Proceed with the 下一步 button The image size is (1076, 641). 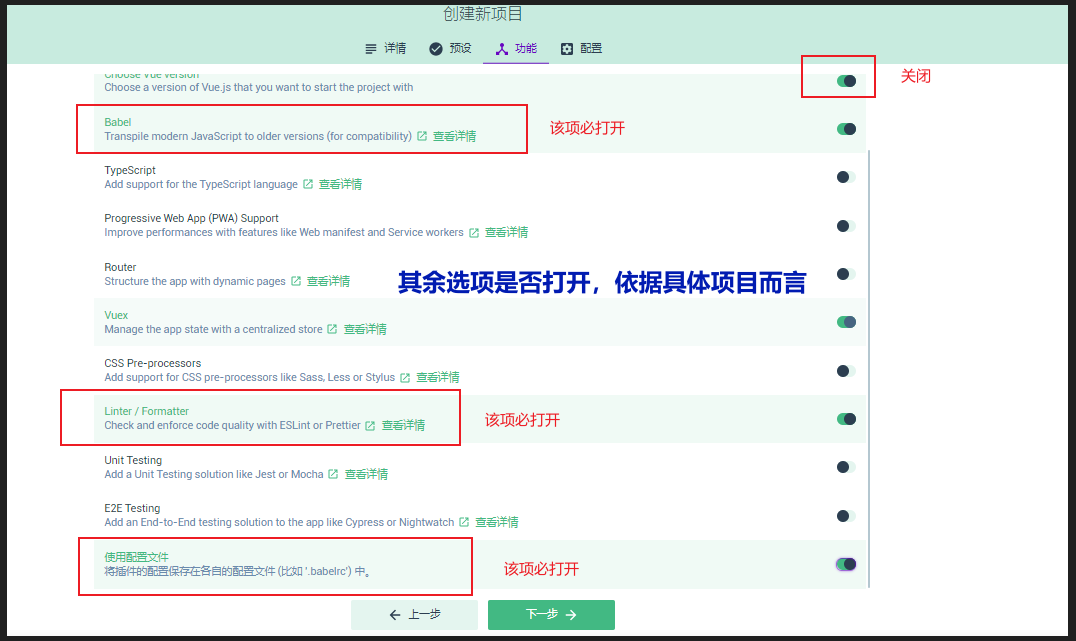[551, 614]
